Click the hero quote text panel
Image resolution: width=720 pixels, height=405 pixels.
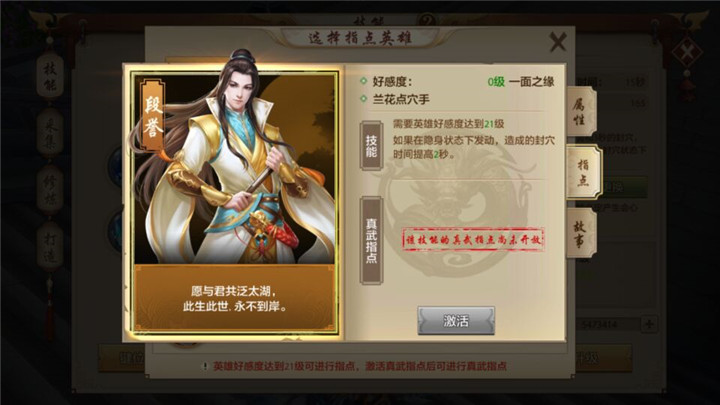point(234,298)
